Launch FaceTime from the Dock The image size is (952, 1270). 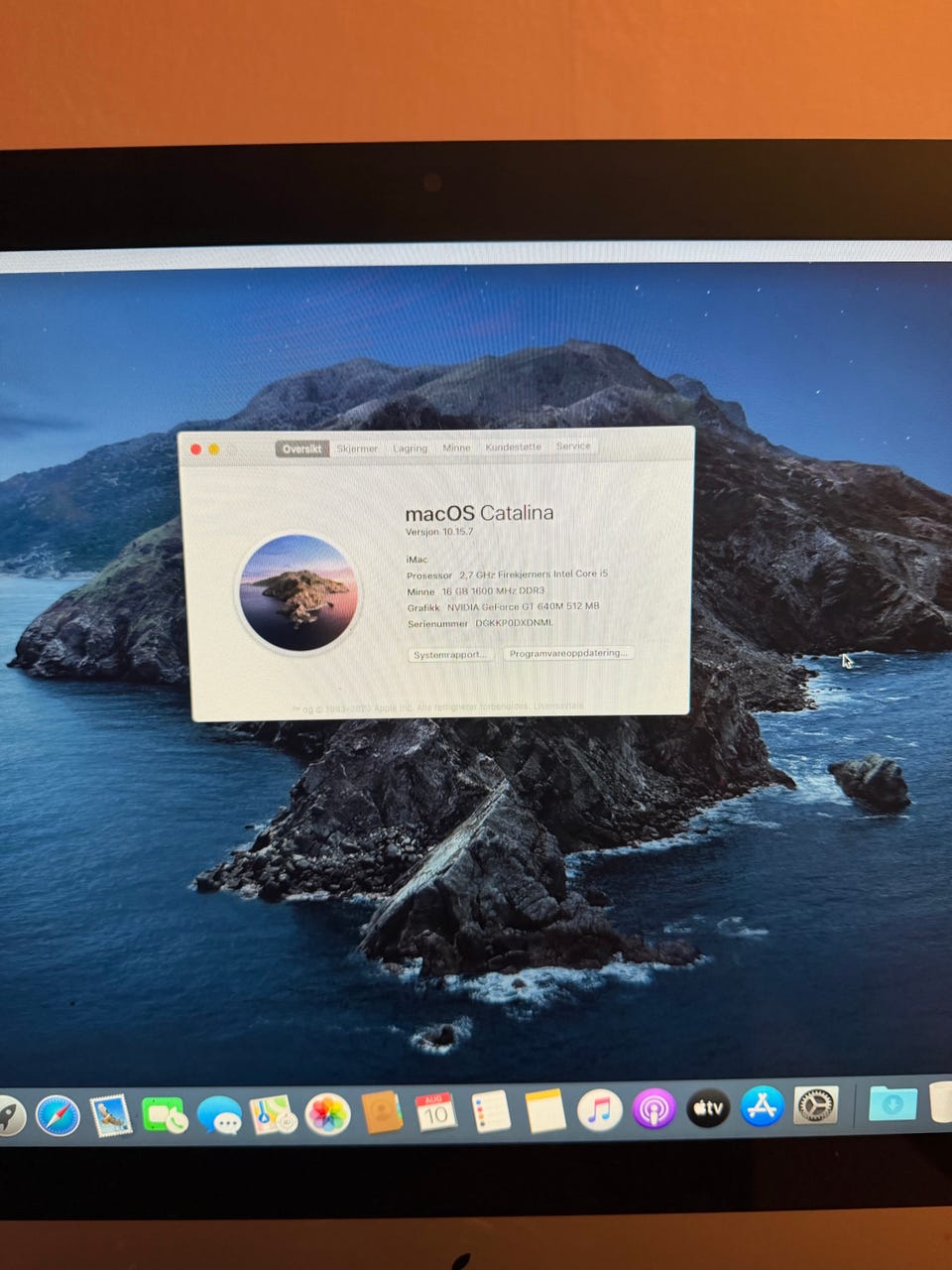[x=164, y=1115]
